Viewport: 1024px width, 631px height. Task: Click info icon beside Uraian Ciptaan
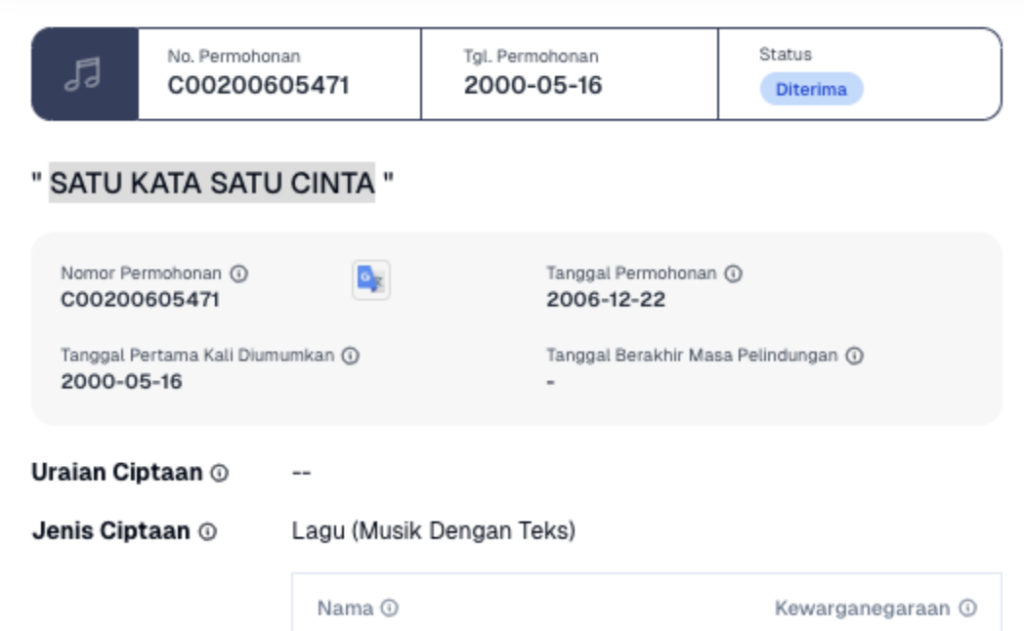(219, 473)
